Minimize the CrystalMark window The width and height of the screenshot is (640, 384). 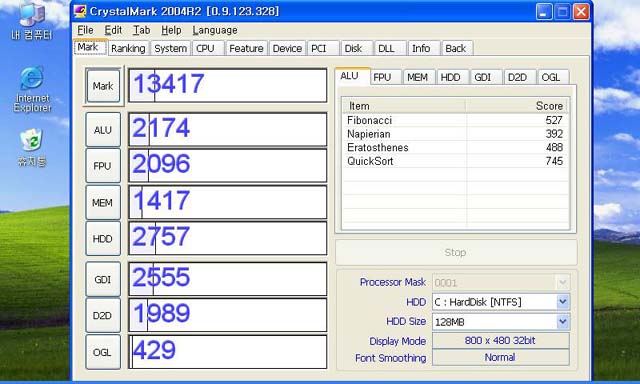(544, 12)
